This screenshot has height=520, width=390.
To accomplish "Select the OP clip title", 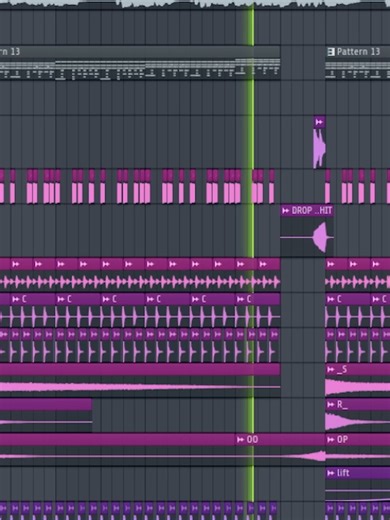I will [342, 440].
